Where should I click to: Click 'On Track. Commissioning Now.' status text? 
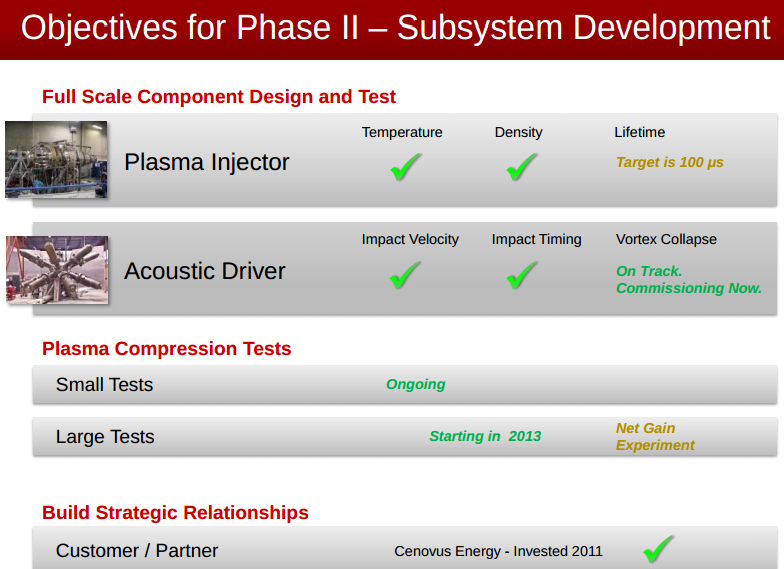688,280
